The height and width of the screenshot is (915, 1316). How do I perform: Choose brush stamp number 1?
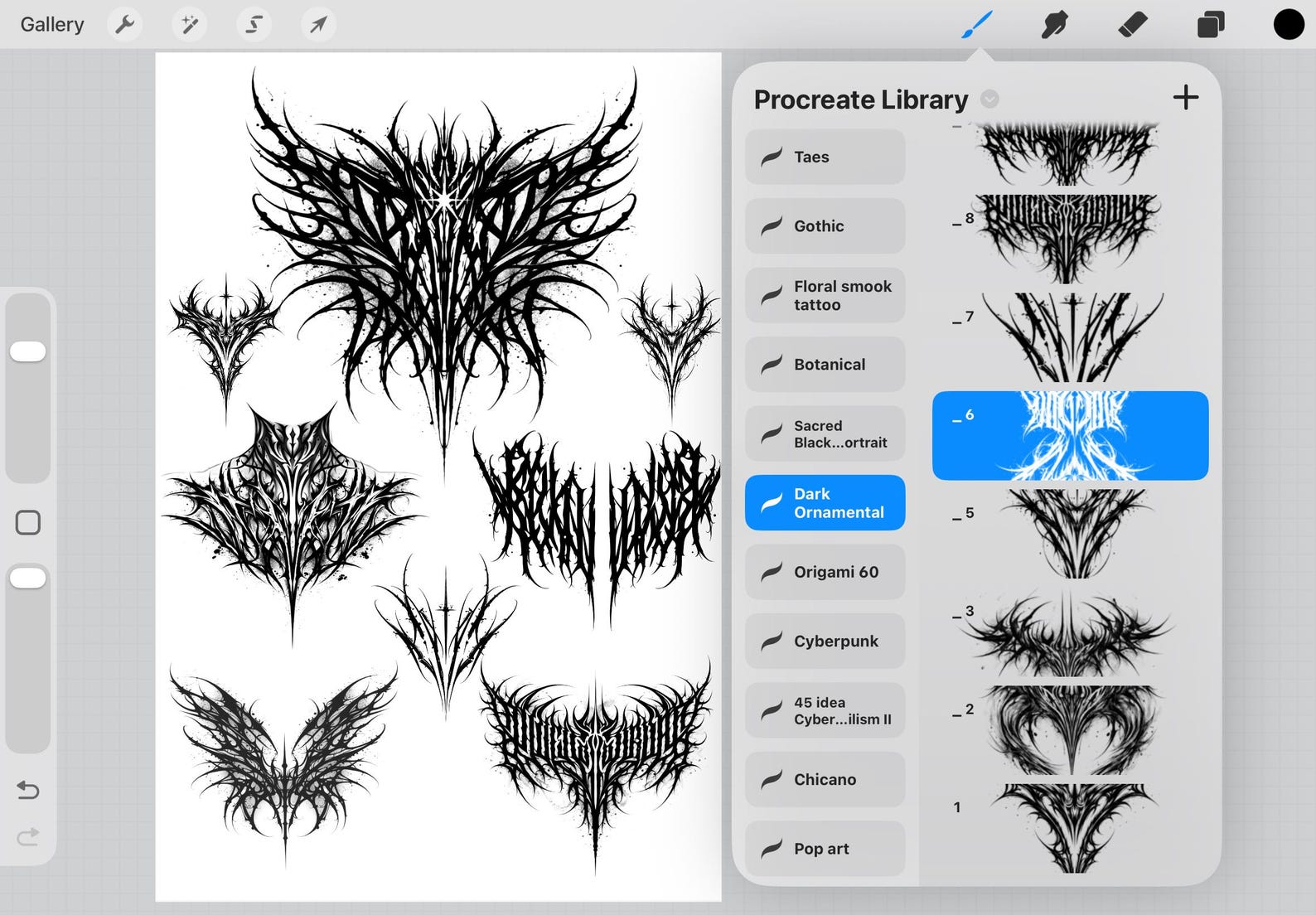pos(1070,829)
